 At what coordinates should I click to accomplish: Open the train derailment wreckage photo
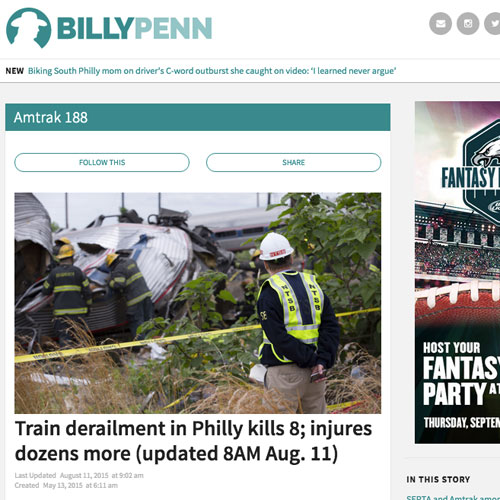198,303
